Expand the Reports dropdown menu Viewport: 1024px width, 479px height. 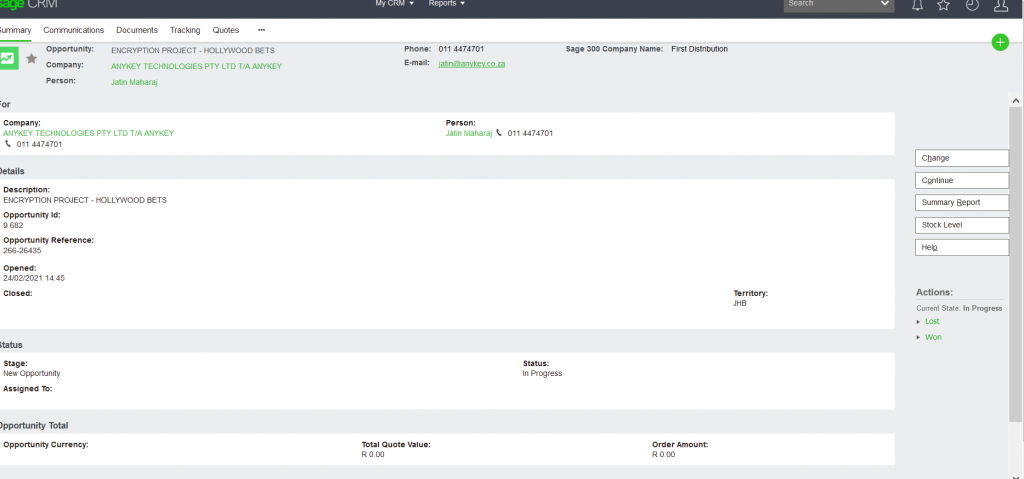[447, 4]
